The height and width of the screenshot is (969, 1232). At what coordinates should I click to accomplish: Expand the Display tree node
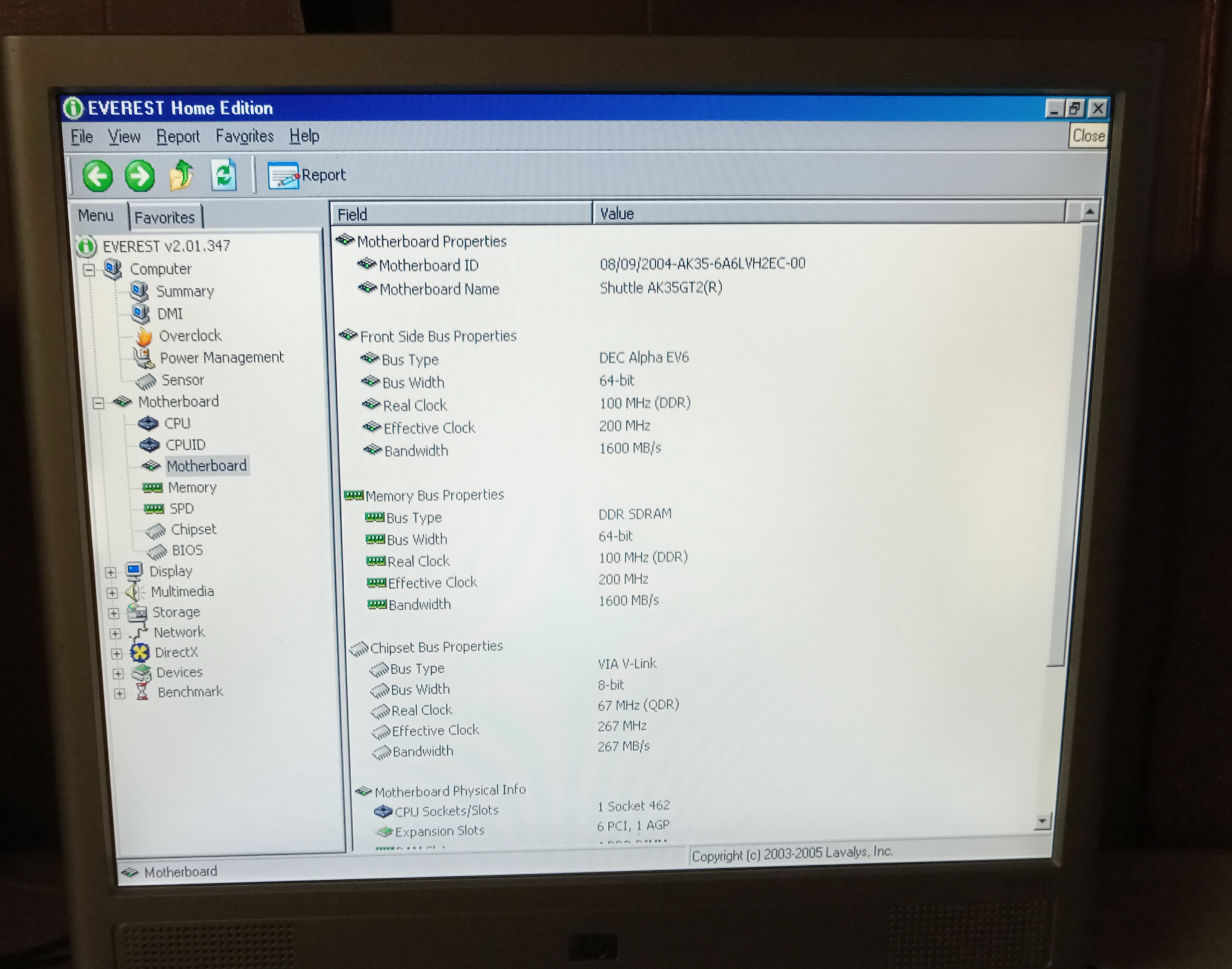coord(111,572)
